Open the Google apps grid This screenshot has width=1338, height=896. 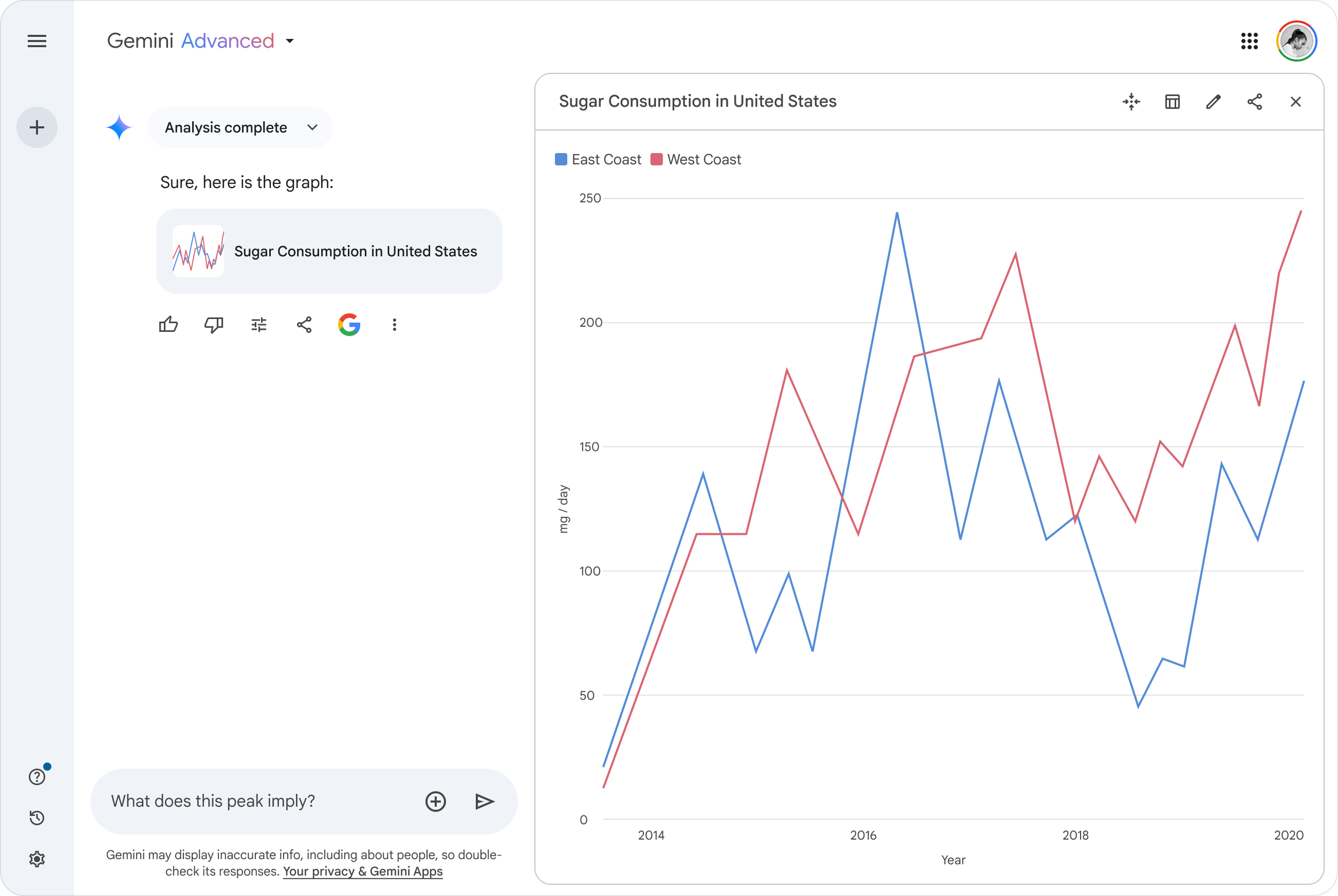pyautogui.click(x=1250, y=41)
